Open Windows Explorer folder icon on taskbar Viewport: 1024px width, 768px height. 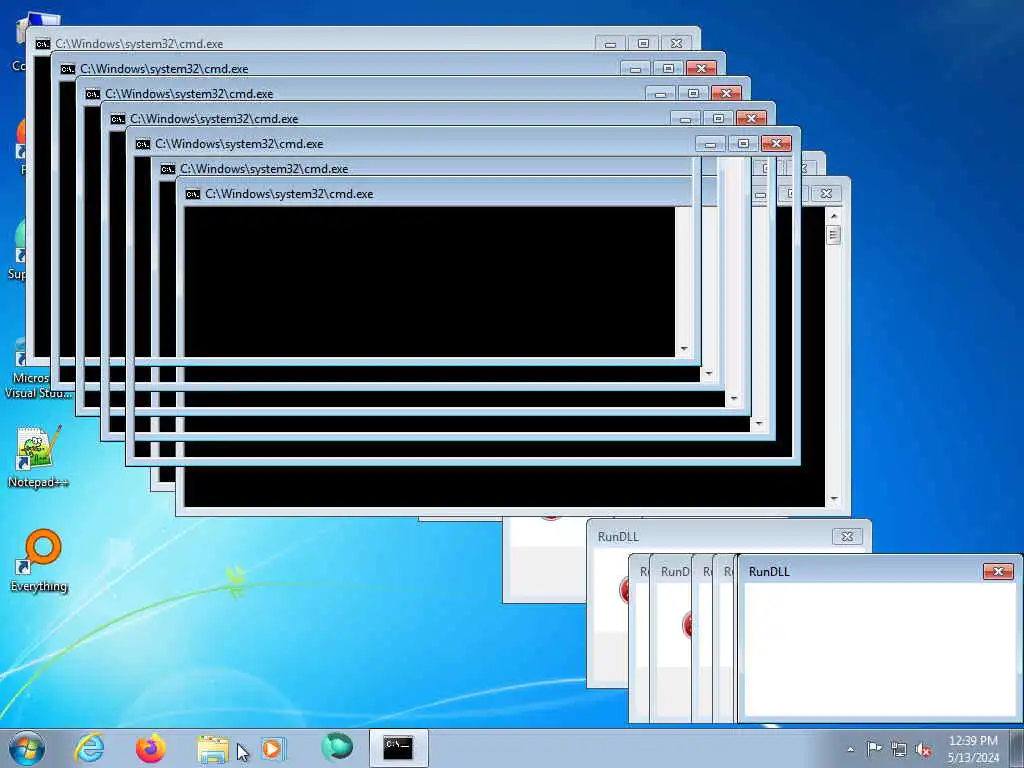213,749
